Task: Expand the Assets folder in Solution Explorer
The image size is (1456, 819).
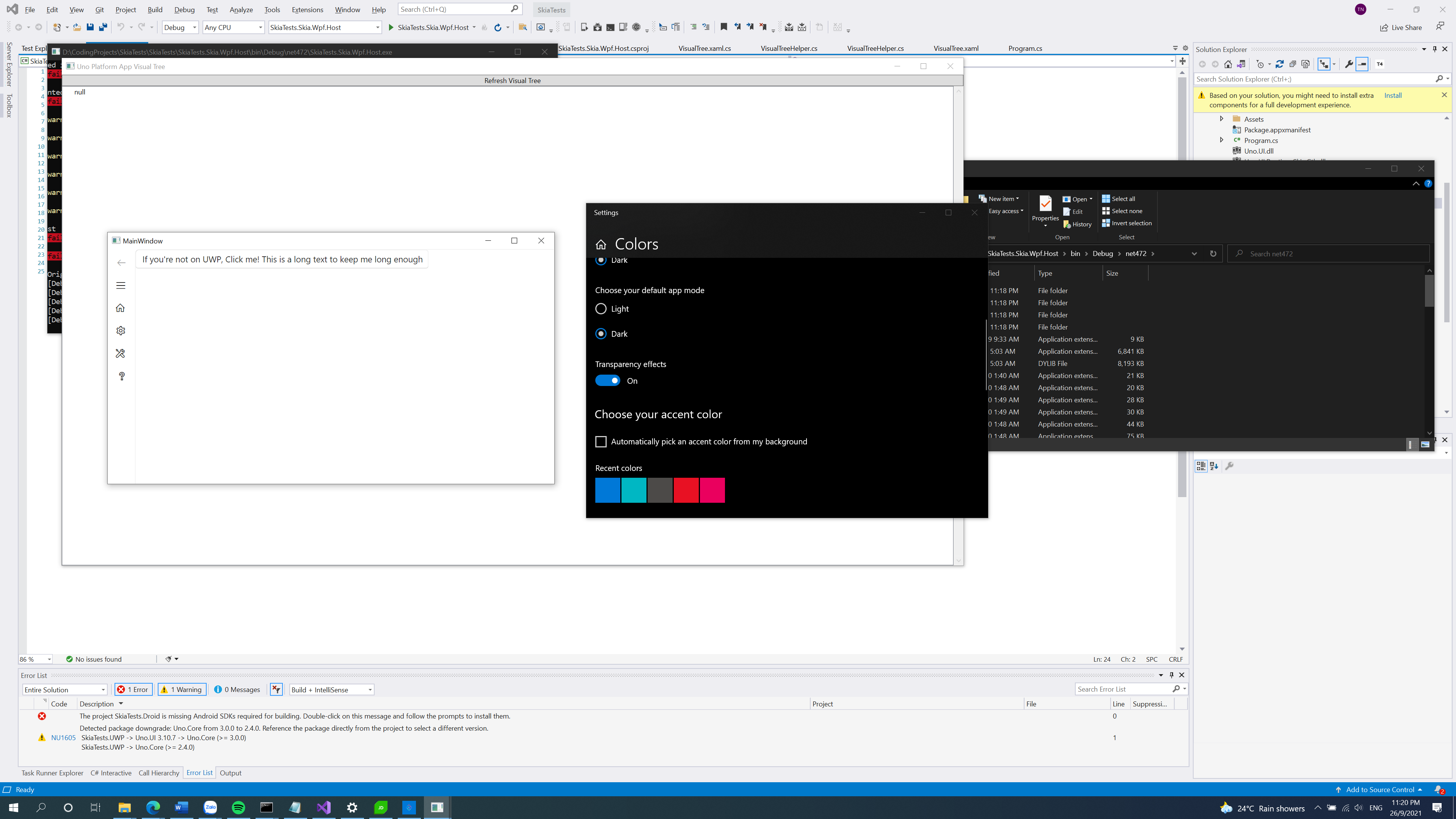Action: (1222, 119)
